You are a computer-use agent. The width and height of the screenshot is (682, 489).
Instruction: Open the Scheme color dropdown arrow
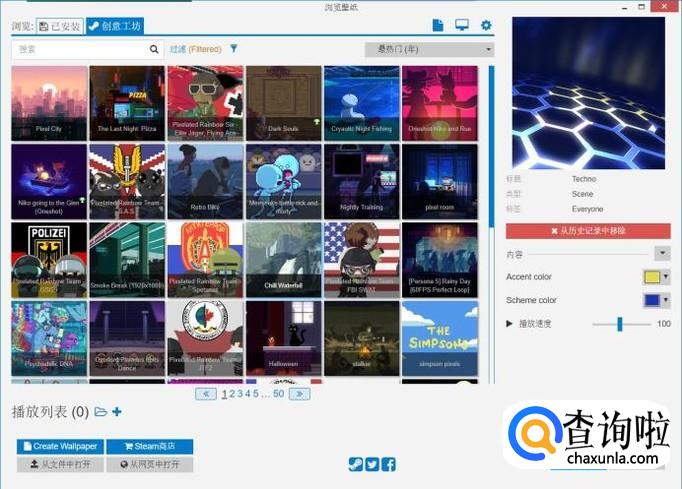665,300
